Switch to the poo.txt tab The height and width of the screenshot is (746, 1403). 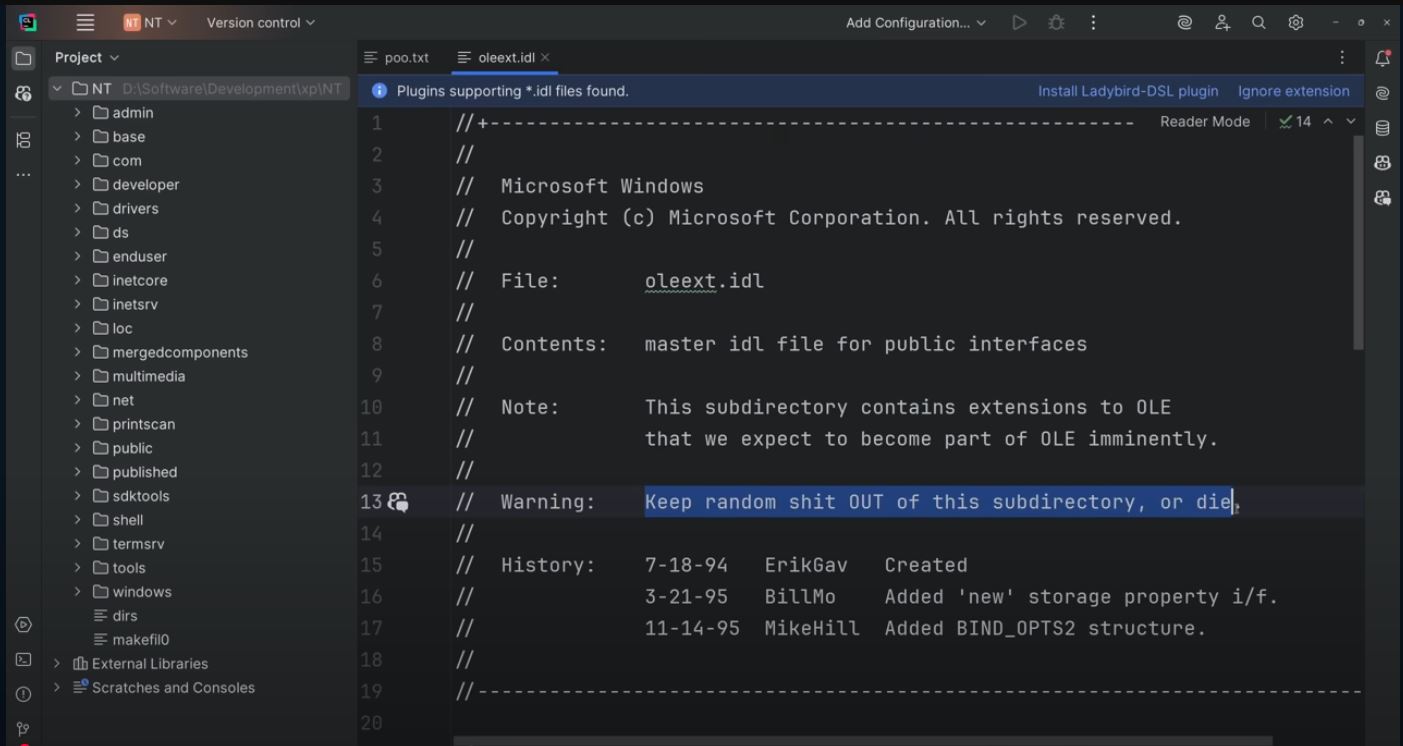[397, 57]
